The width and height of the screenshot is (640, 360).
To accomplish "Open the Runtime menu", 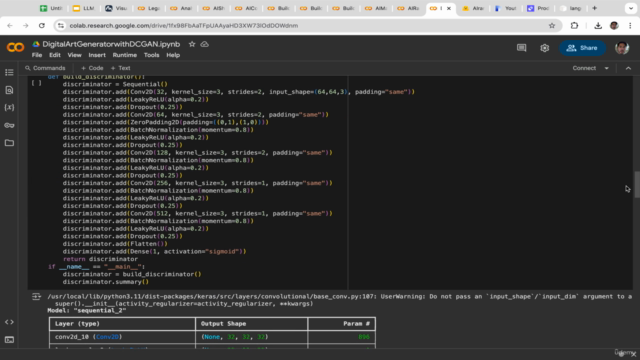I will click(x=124, y=55).
